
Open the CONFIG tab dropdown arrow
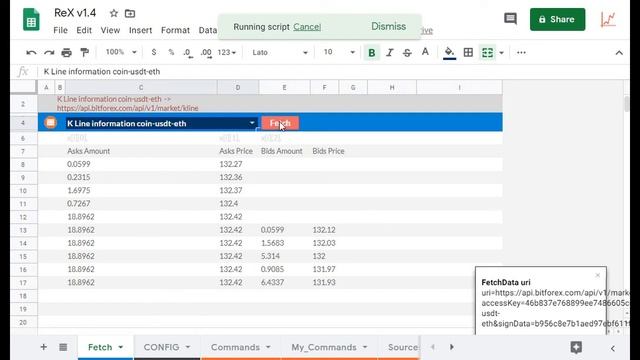click(x=188, y=347)
